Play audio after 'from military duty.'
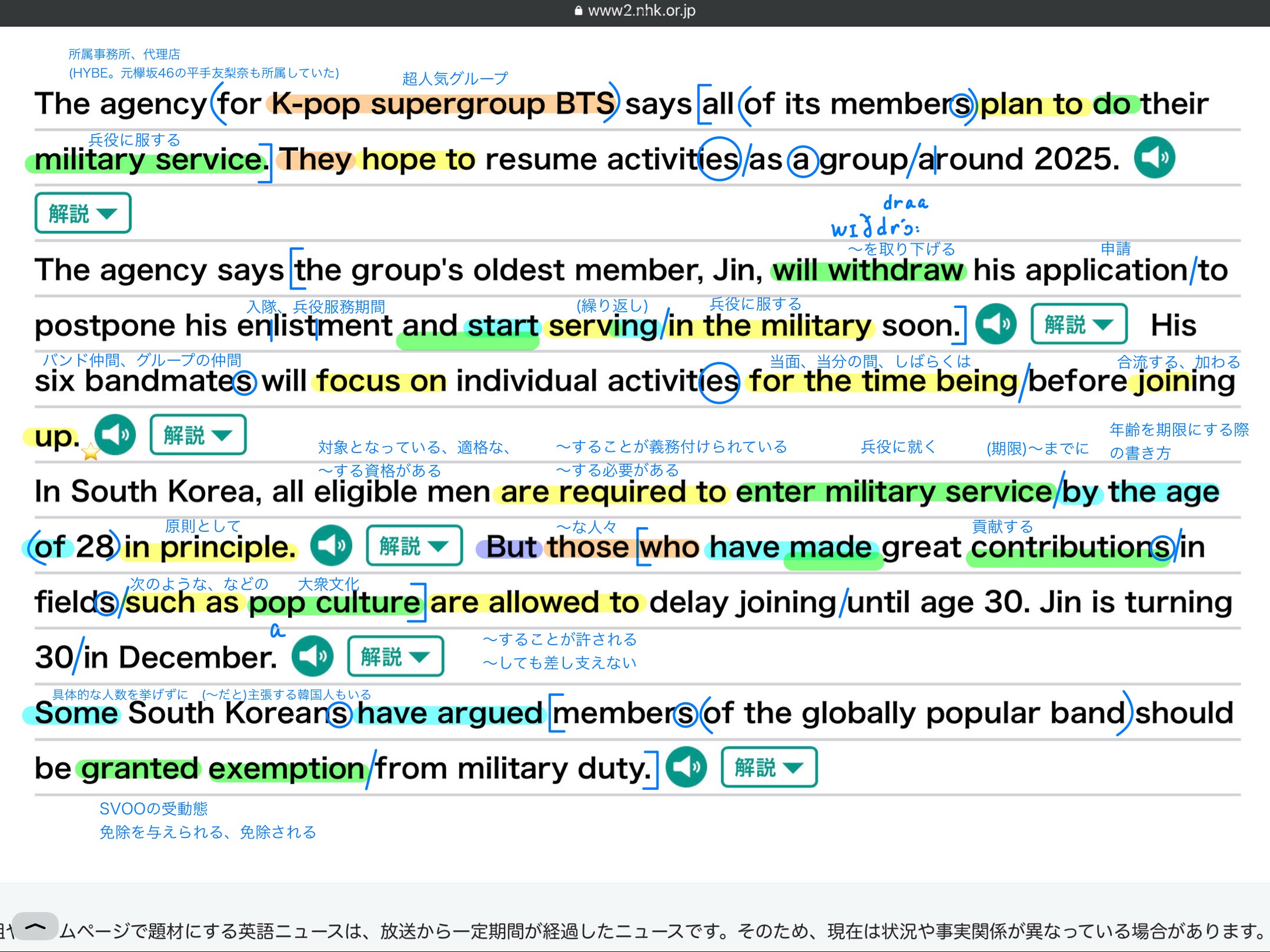This screenshot has height=952, width=1270. point(686,767)
